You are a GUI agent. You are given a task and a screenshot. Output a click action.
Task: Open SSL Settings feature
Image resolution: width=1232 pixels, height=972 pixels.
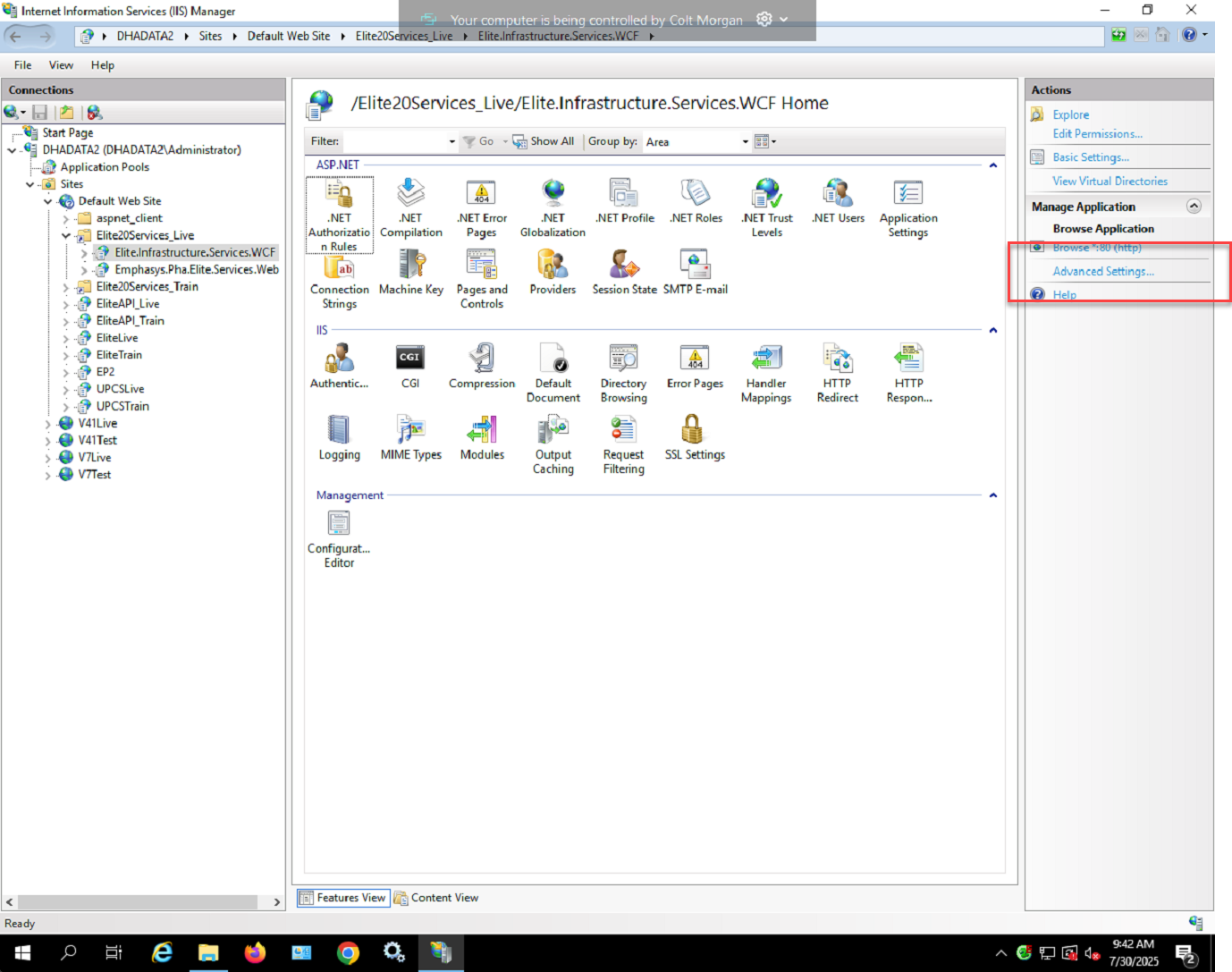coord(696,438)
